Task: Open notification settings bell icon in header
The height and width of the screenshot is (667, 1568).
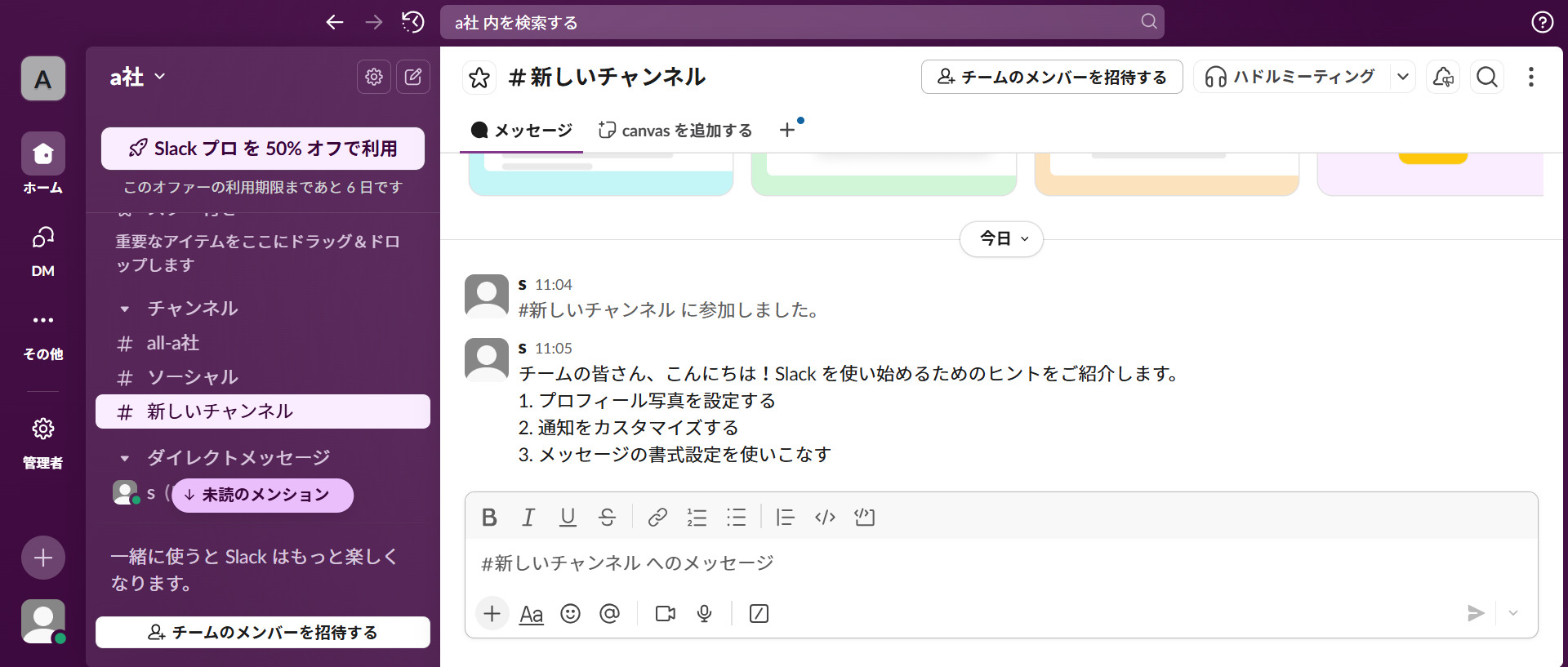Action: pyautogui.click(x=1443, y=77)
